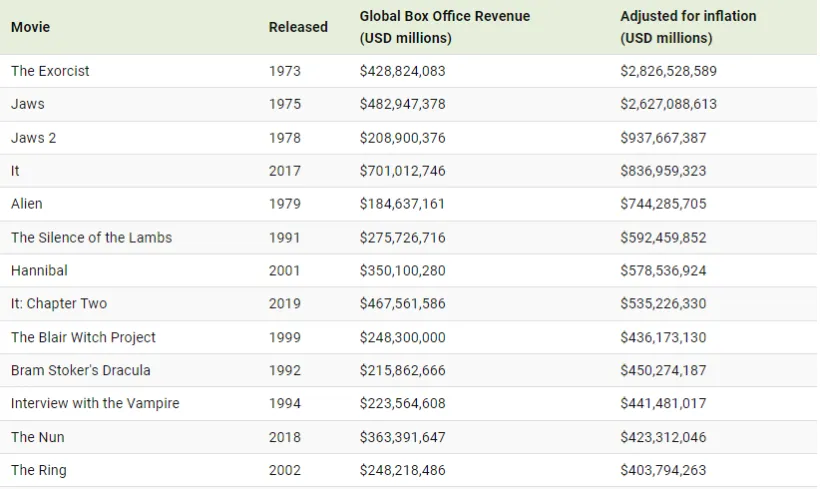The image size is (820, 489).
Task: Select the Jaws 2 title cell
Action: tap(33, 138)
